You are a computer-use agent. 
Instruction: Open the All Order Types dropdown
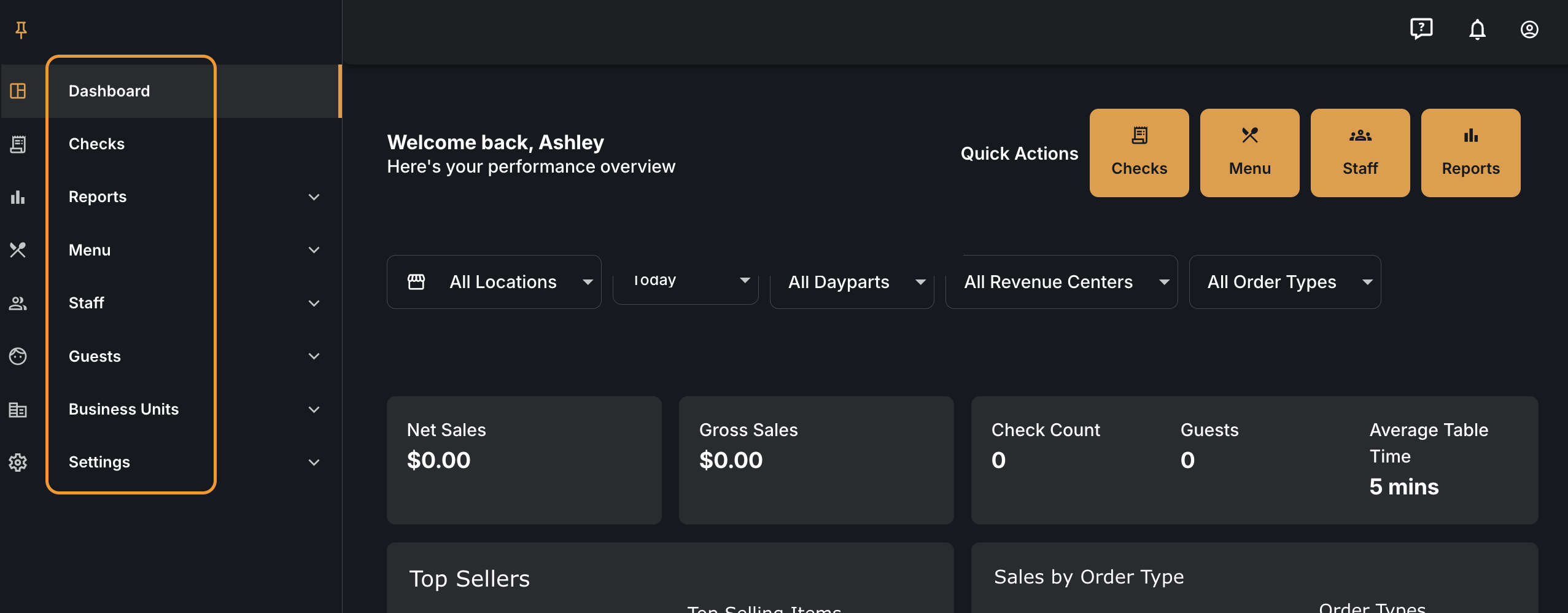pyautogui.click(x=1285, y=282)
